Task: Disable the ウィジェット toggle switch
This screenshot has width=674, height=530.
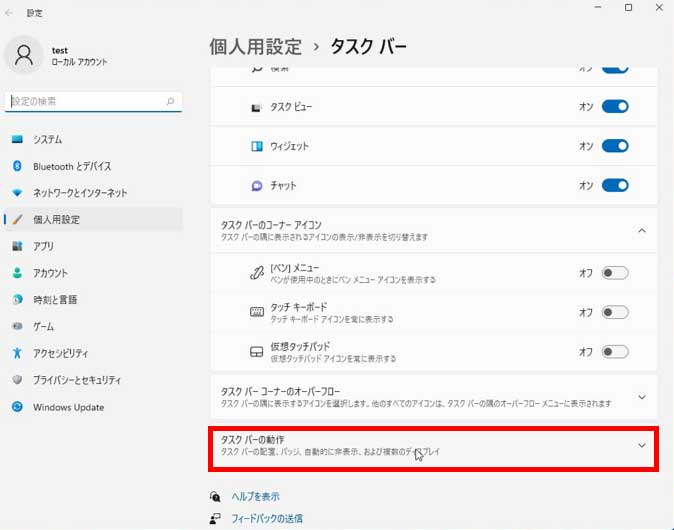Action: click(x=614, y=146)
